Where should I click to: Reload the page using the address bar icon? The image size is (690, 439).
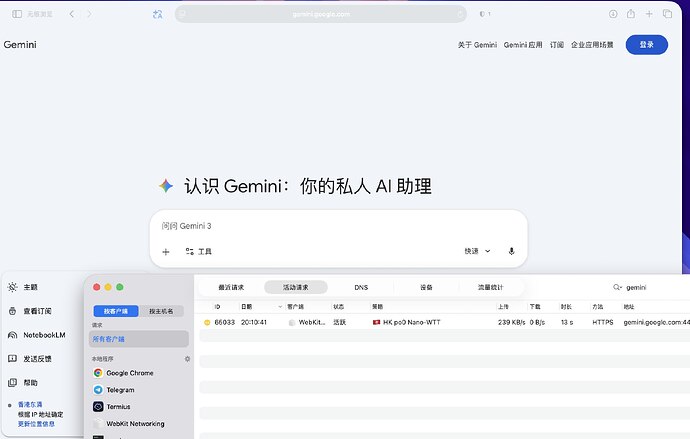coord(460,14)
